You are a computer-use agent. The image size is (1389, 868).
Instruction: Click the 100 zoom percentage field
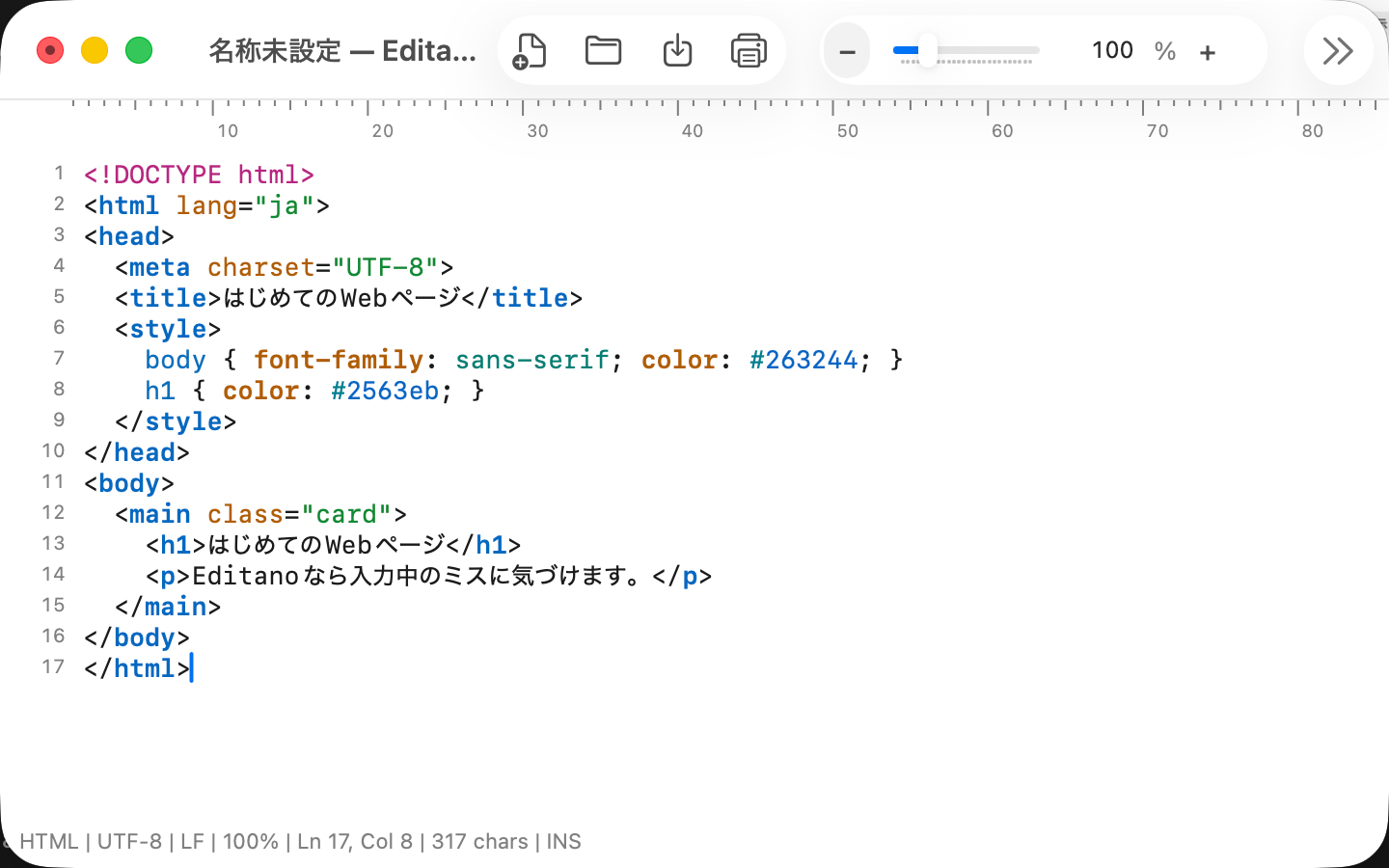click(1112, 50)
